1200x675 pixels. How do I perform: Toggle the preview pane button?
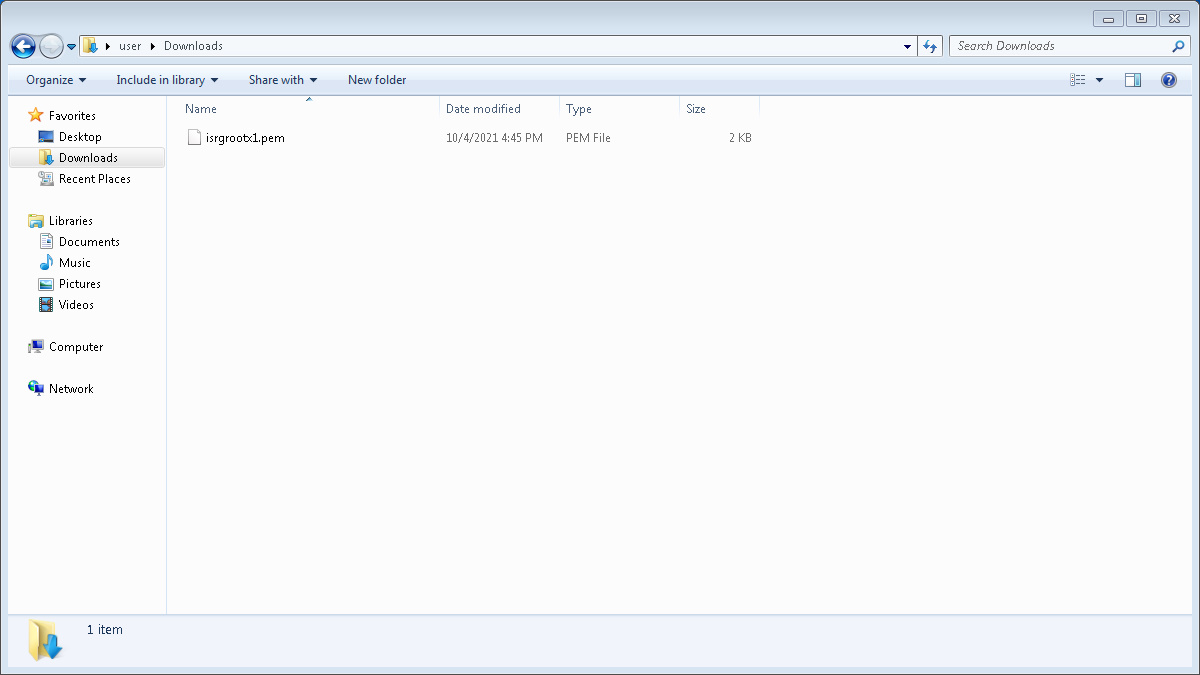pos(1133,80)
